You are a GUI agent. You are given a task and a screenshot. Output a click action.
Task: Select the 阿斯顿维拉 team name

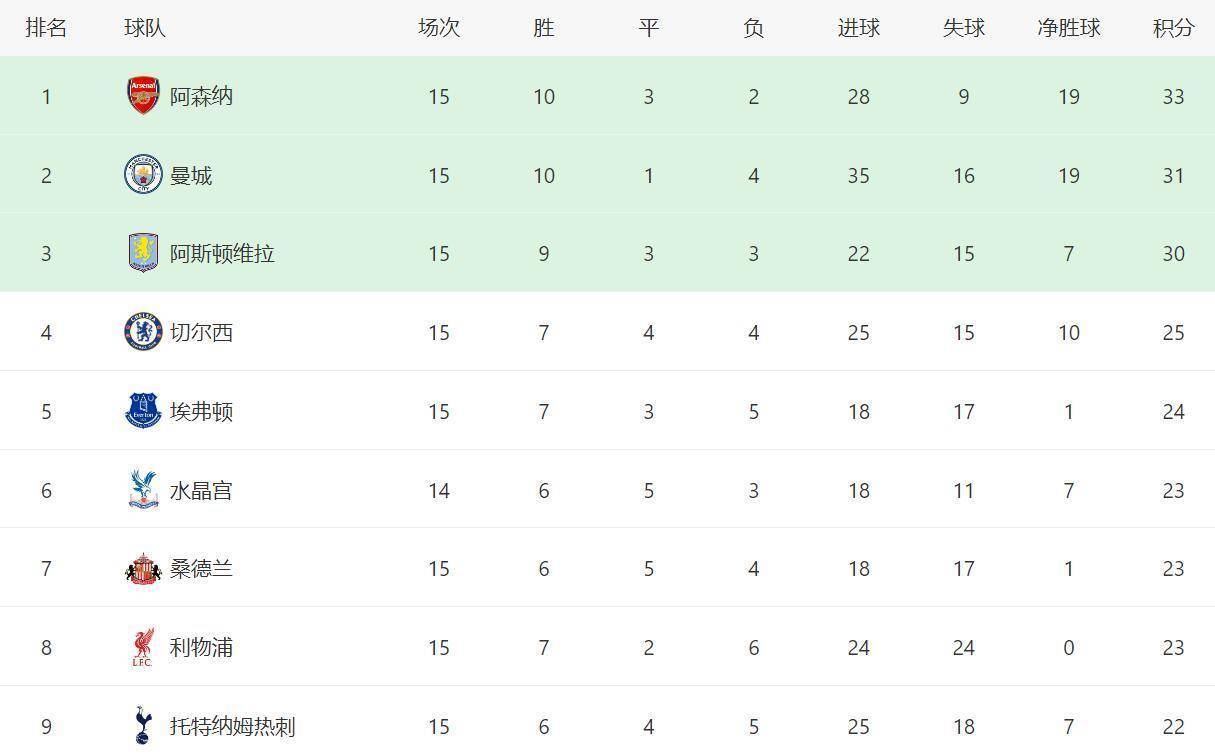click(x=222, y=253)
